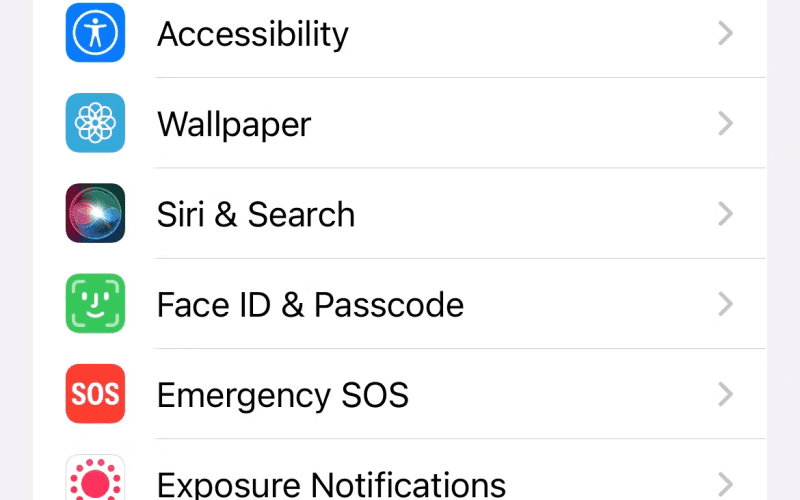Click the chevron beside Face ID & Passcode
This screenshot has width=800, height=500.
(x=726, y=304)
